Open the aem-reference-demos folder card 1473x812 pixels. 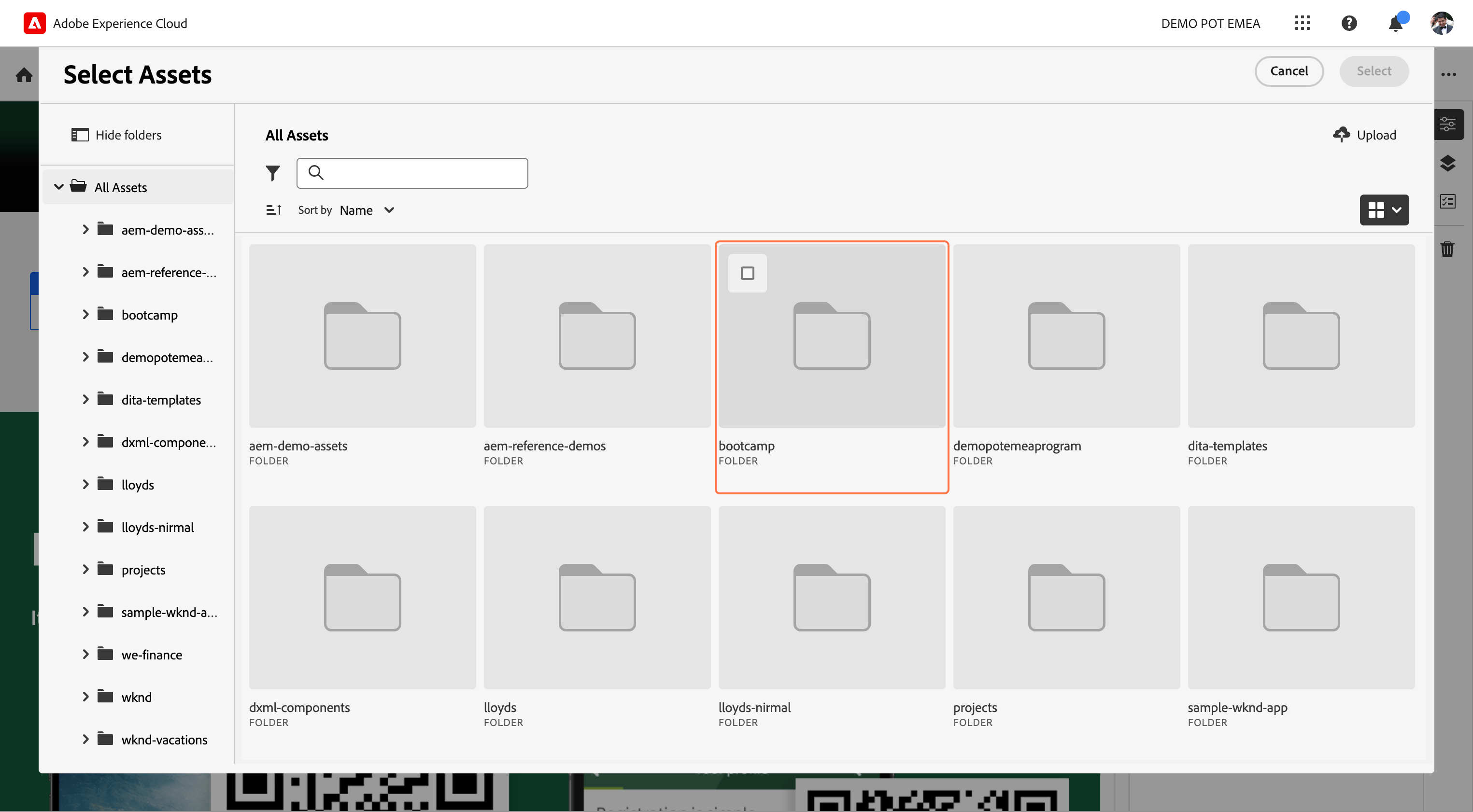click(597, 336)
